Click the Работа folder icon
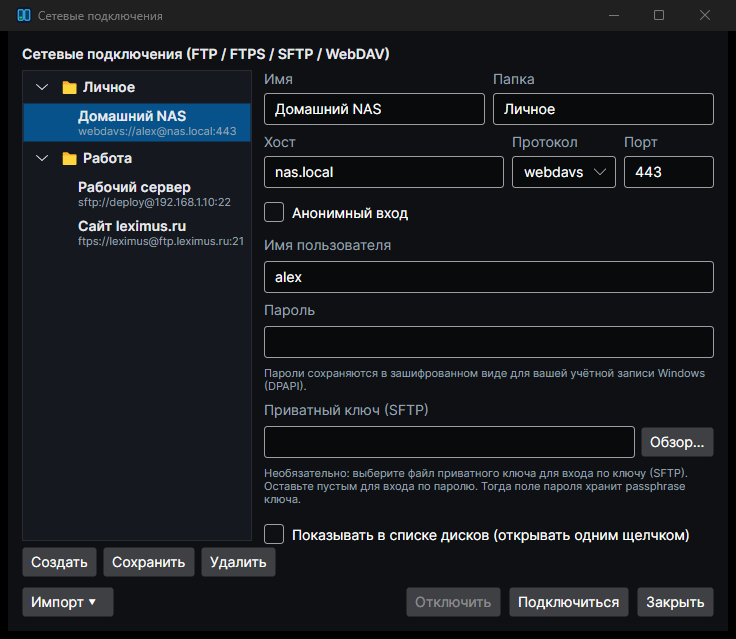The image size is (736, 639). (69, 158)
